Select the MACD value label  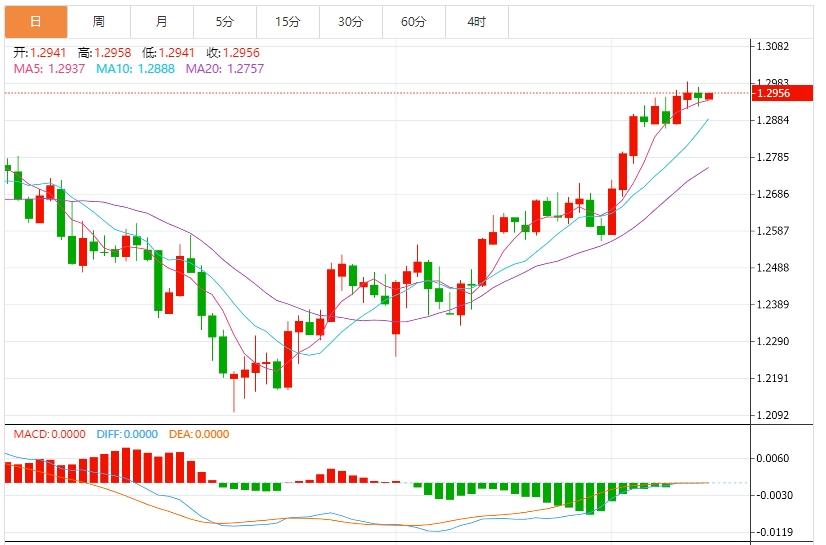[50, 434]
